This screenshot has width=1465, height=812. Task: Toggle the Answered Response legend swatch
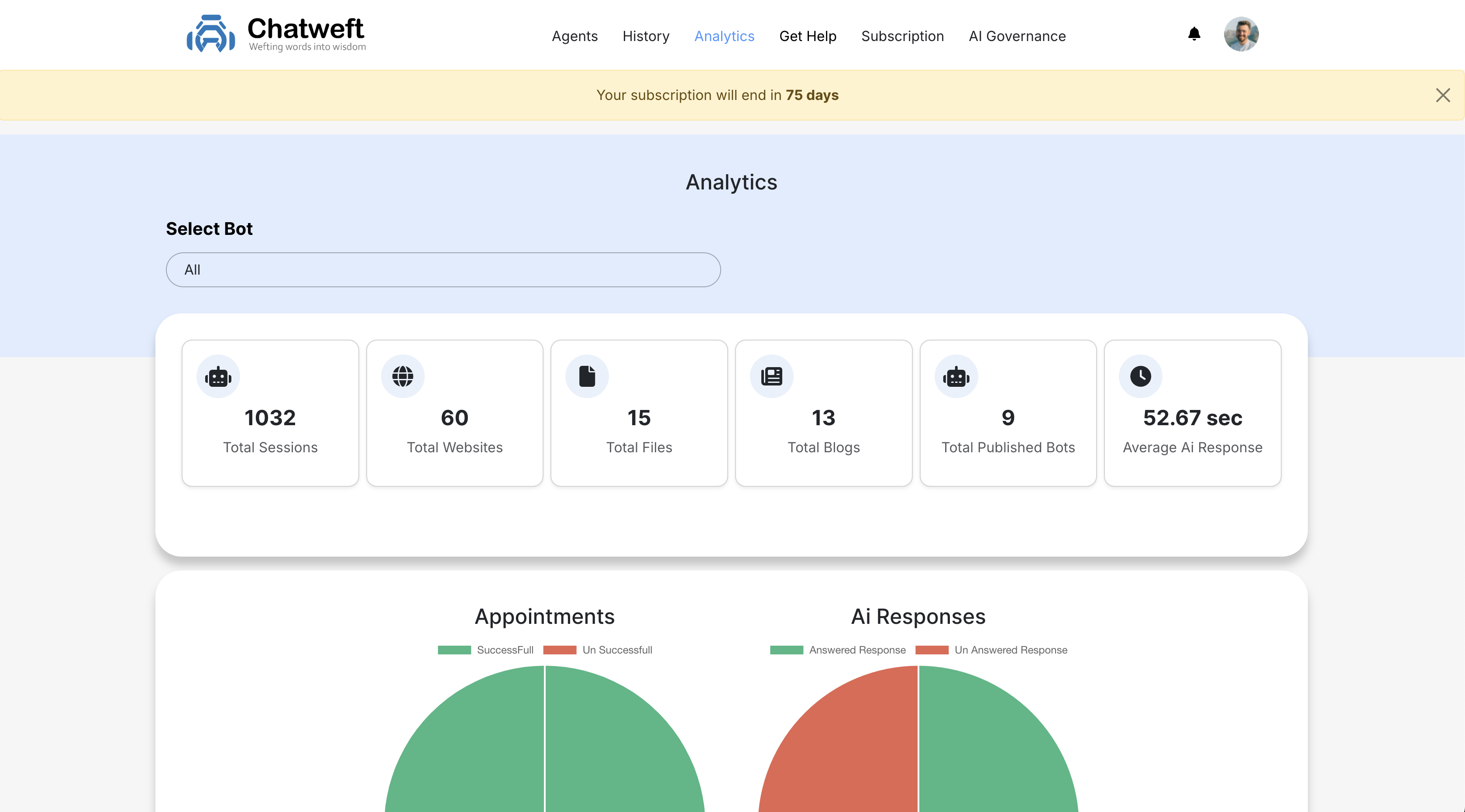(787, 649)
